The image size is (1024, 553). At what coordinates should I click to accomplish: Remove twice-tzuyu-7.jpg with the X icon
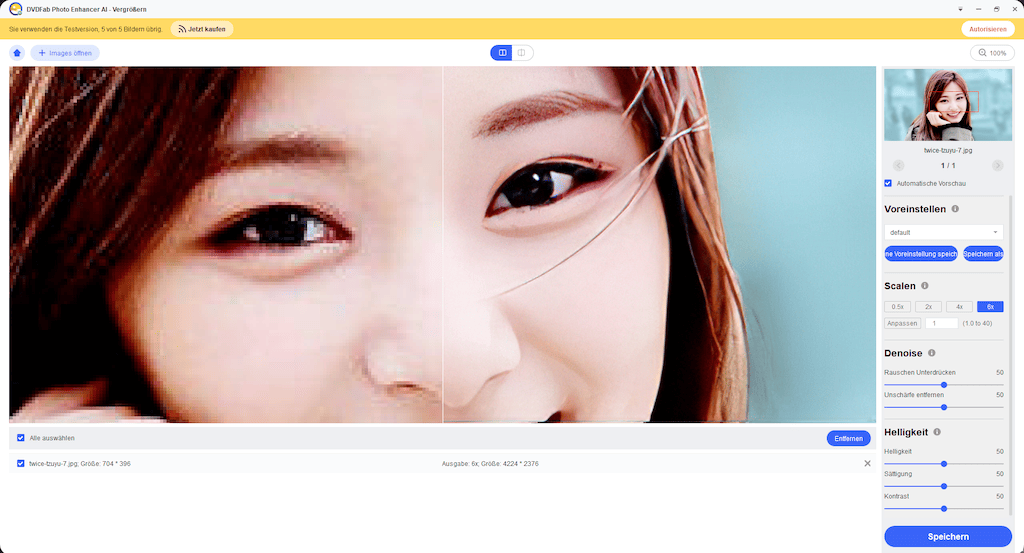[867, 464]
